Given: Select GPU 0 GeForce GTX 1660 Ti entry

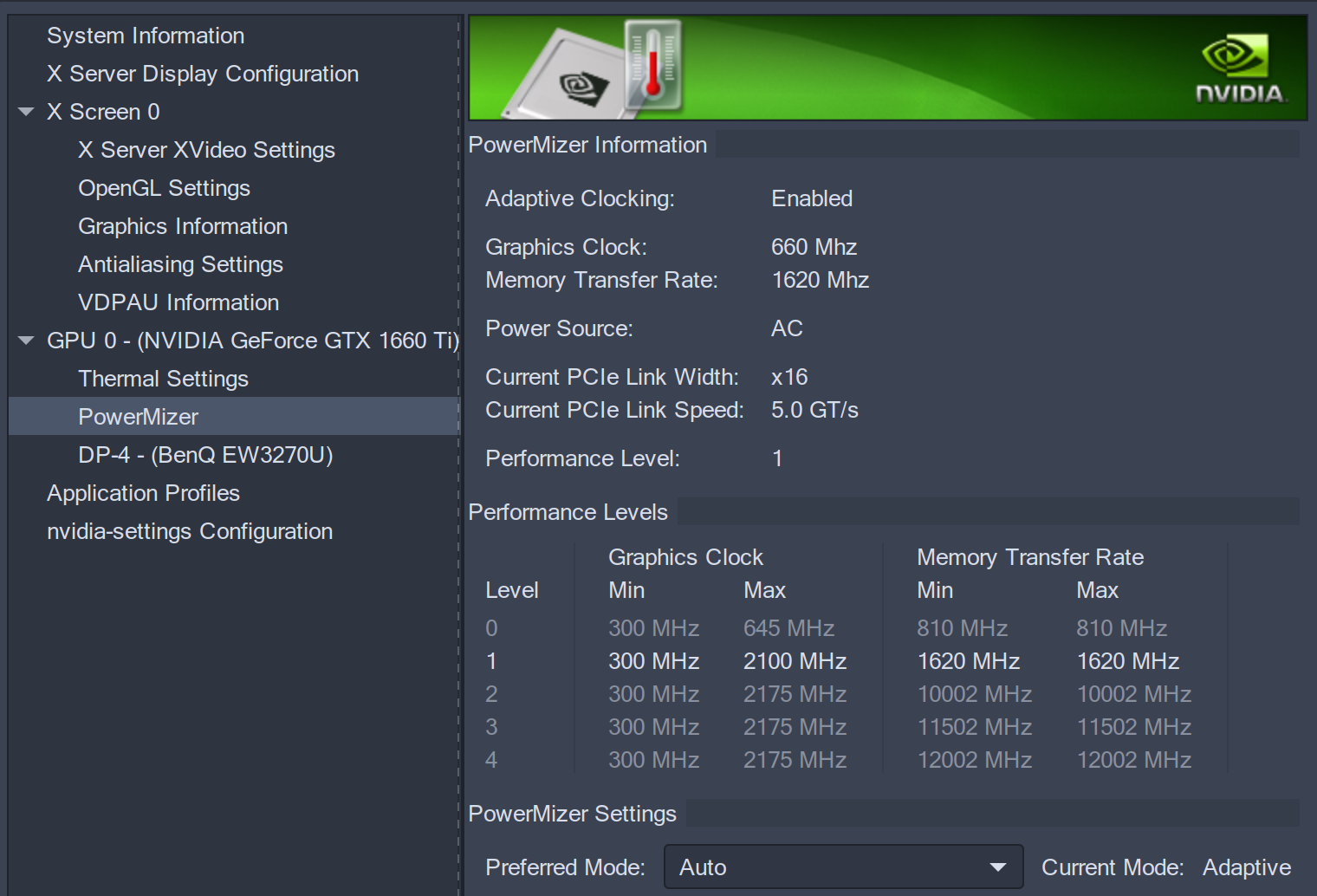Looking at the screenshot, I should 253,341.
